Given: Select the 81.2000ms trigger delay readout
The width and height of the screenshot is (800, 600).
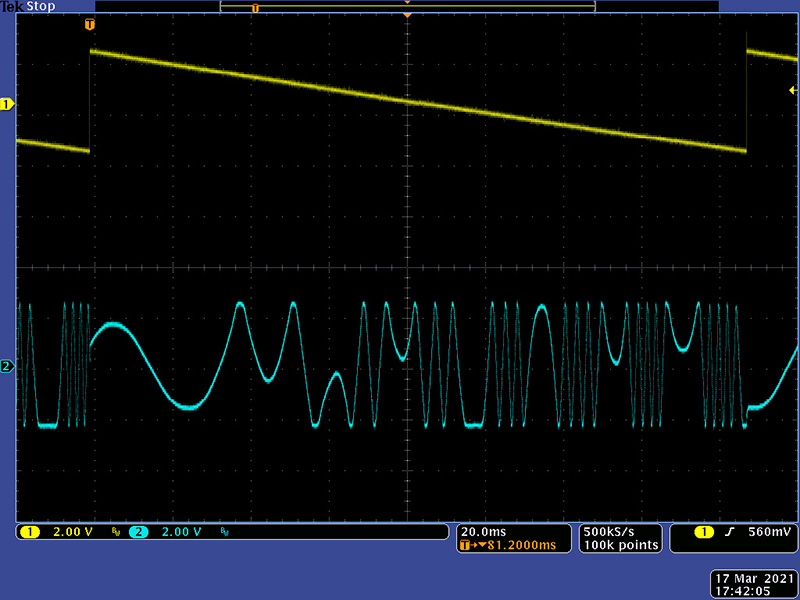Looking at the screenshot, I should (x=512, y=545).
